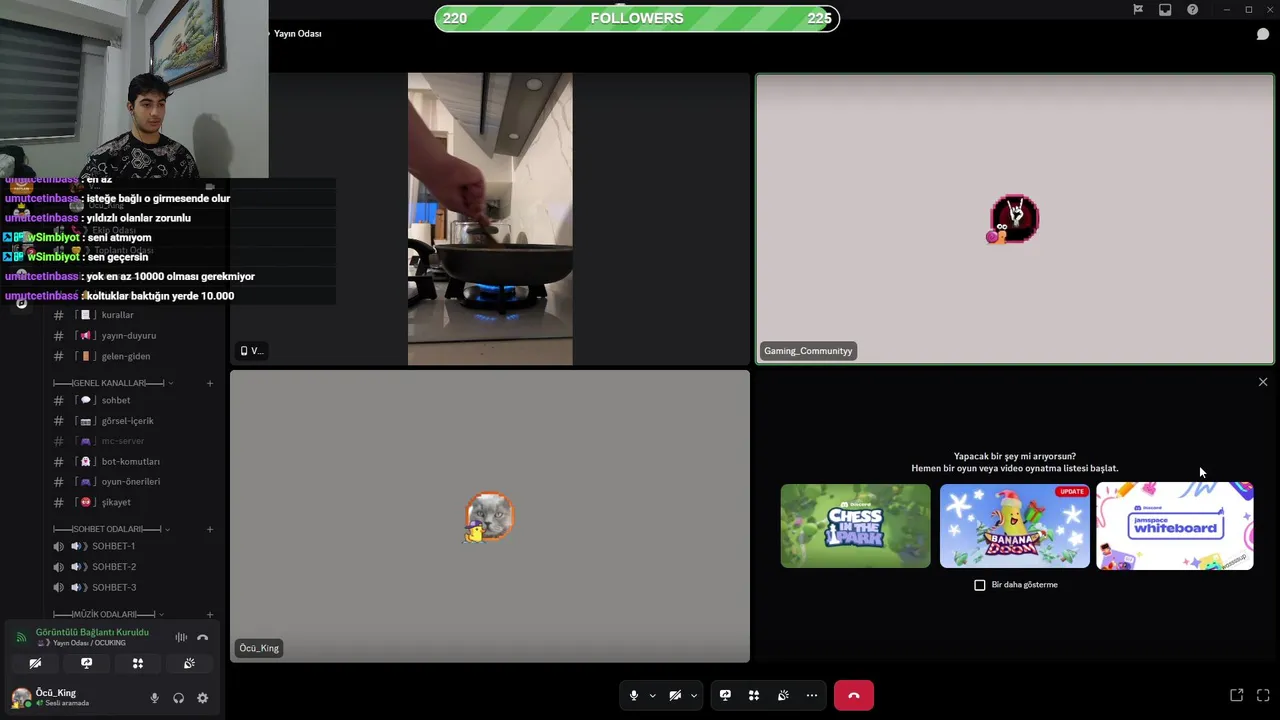Image resolution: width=1280 pixels, height=720 pixels.
Task: Toggle noise suppression waveform icon
Action: pyautogui.click(x=181, y=637)
